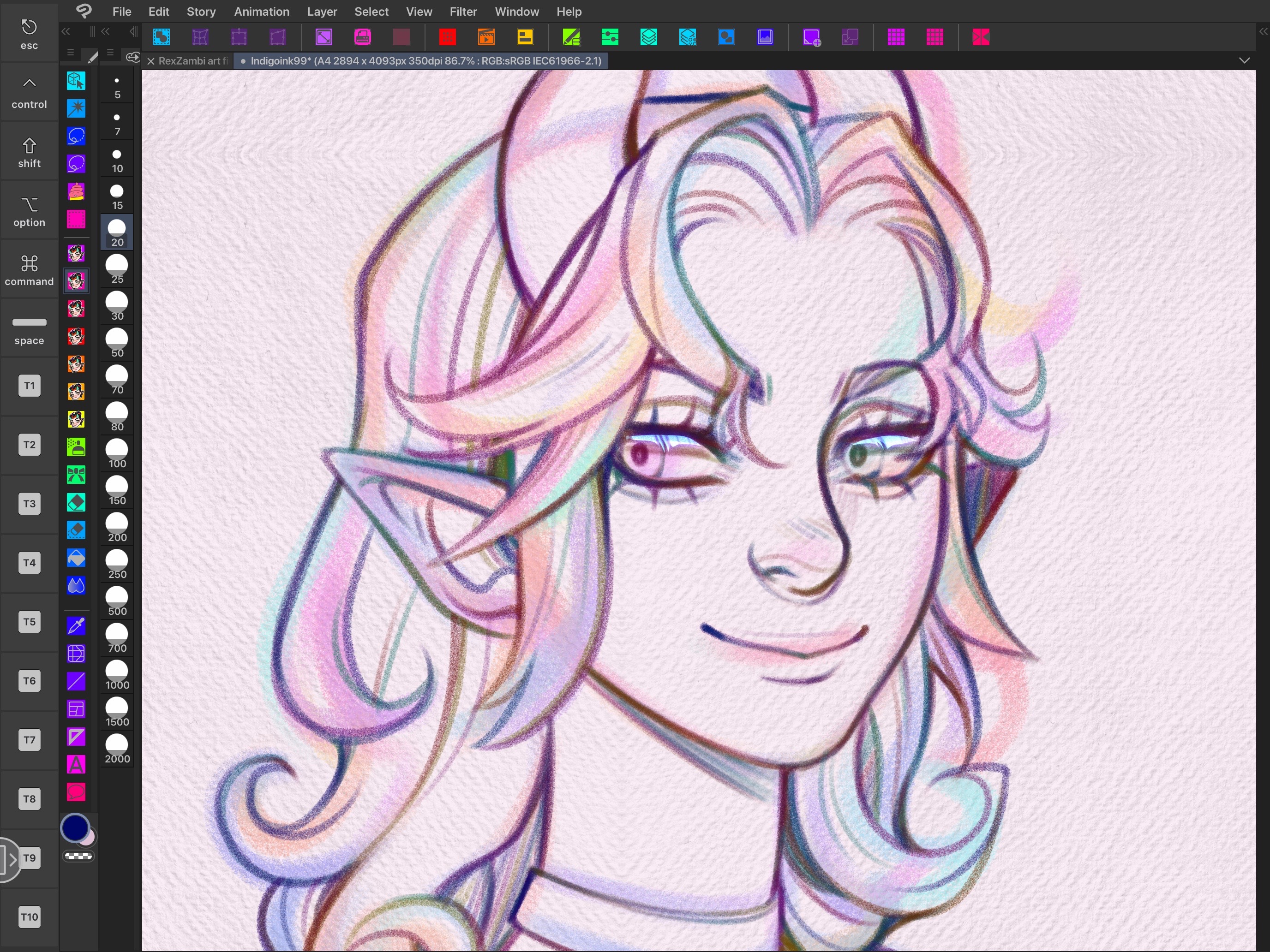Screen dimensions: 1270x952
Task: Open the canvas tab list chevron
Action: 1244,61
